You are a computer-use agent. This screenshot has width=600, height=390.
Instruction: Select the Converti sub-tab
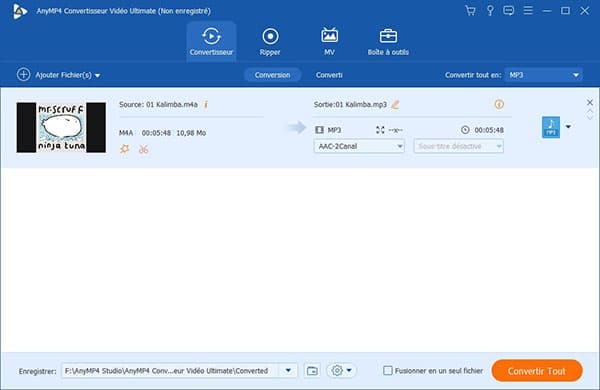[x=329, y=75]
